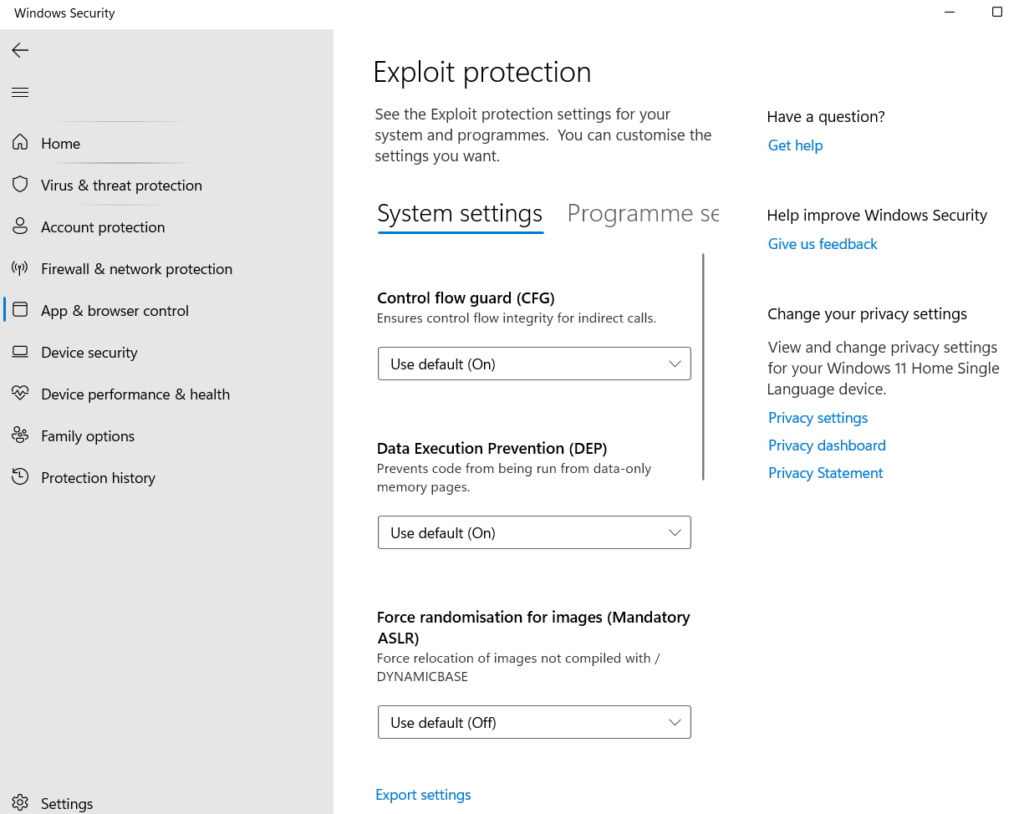Select the Virus & threat protection shield icon
1024x814 pixels.
point(20,185)
